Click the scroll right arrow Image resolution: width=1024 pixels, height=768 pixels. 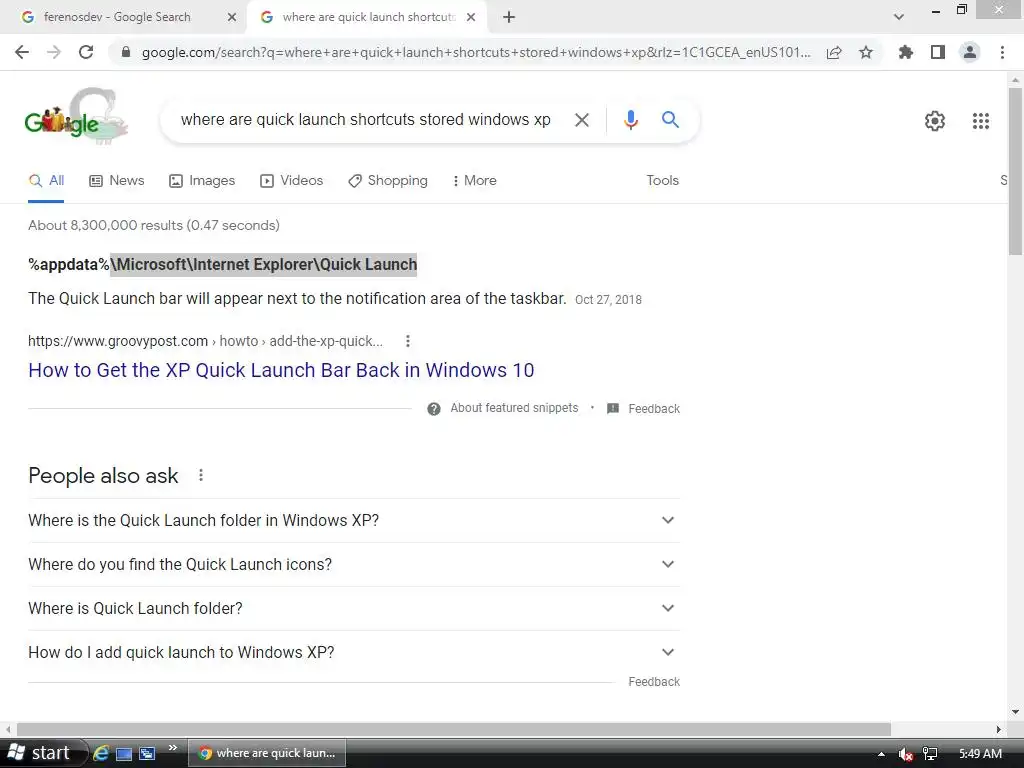999,729
